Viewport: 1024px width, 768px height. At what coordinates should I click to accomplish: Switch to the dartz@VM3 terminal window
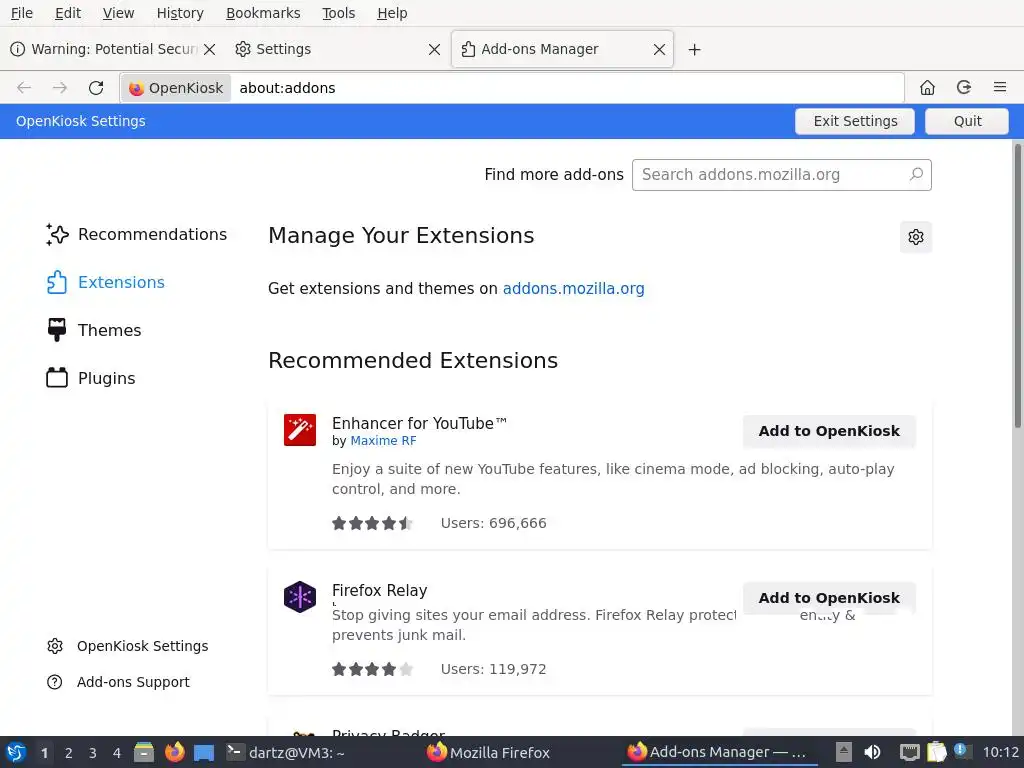tap(286, 752)
